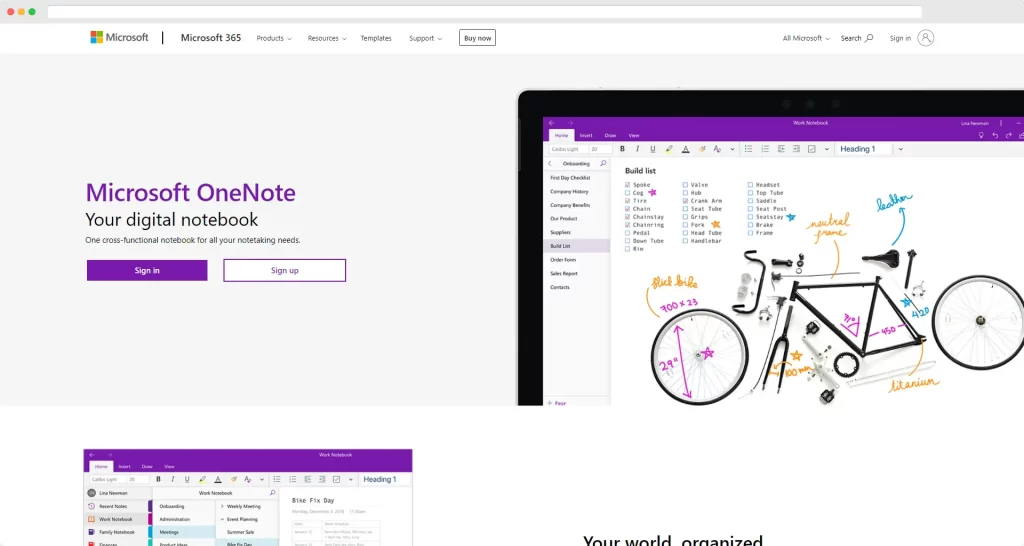1024x546 pixels.
Task: Toggle the Pedal checkbox in Build list
Action: pos(628,233)
